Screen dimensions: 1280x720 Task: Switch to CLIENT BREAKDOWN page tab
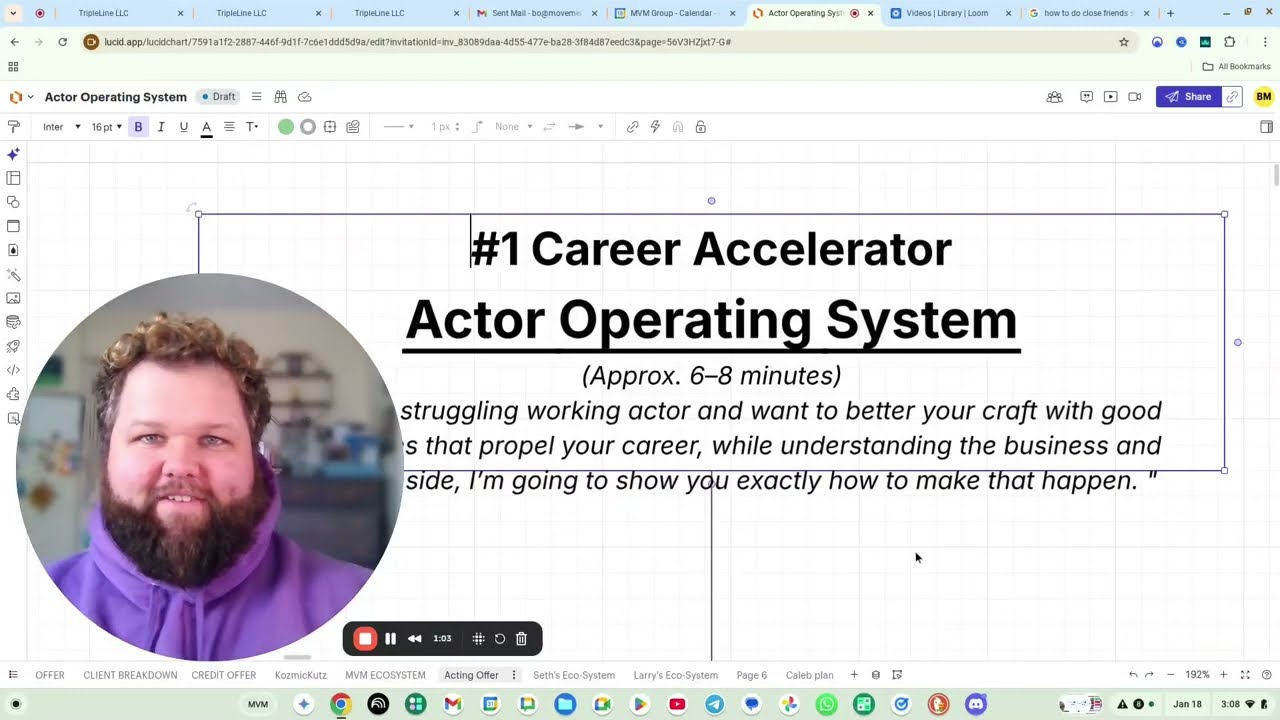click(130, 675)
